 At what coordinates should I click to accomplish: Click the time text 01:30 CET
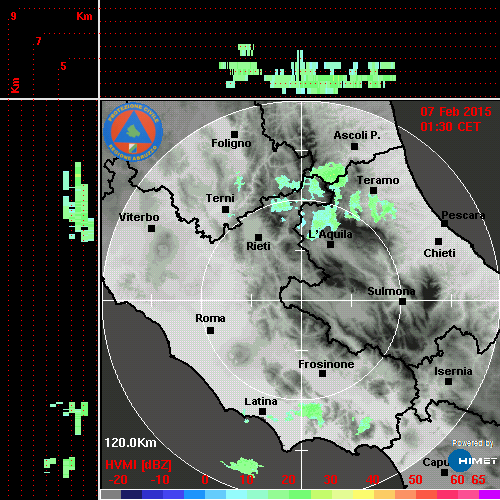450,127
